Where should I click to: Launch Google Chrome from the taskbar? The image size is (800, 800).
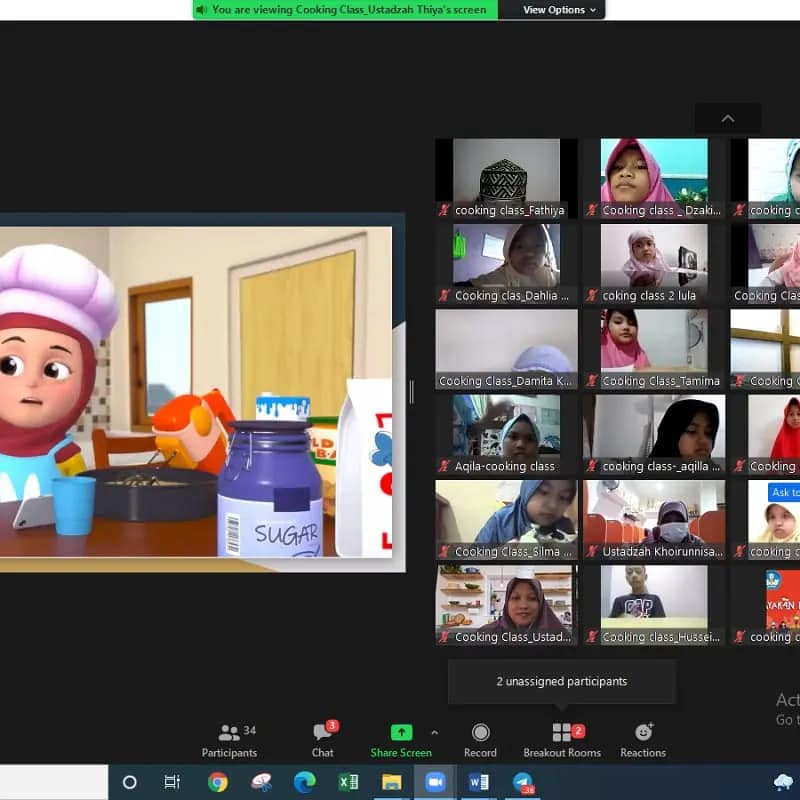(217, 782)
